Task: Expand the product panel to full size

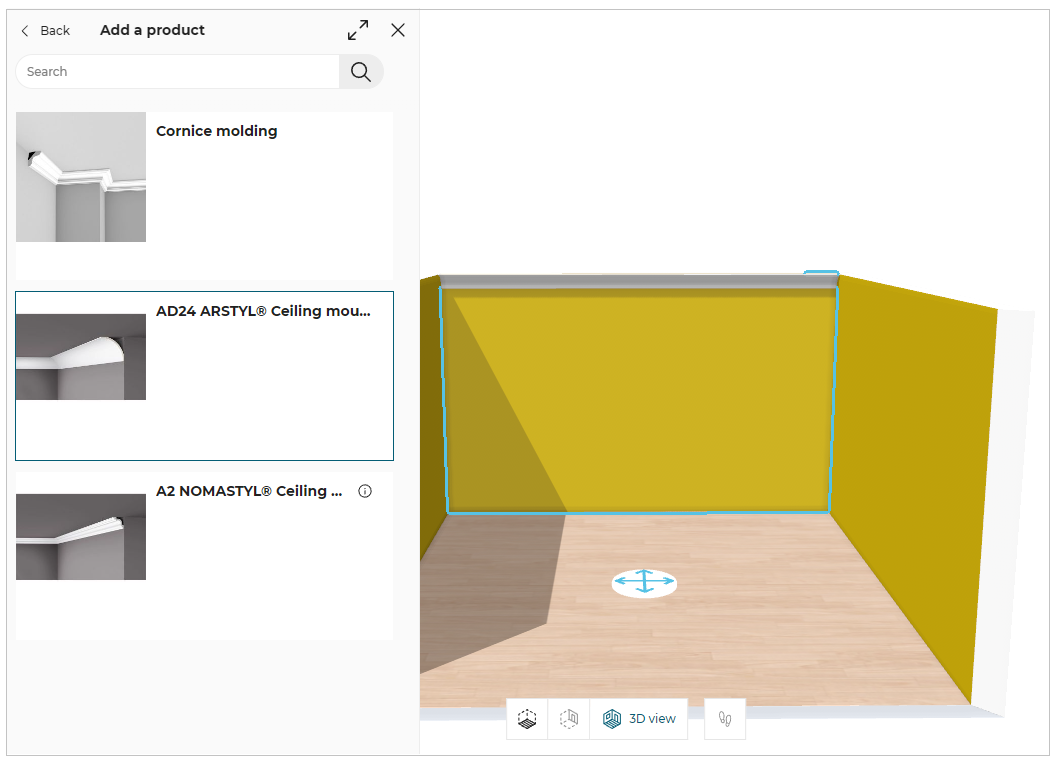Action: pos(357,30)
